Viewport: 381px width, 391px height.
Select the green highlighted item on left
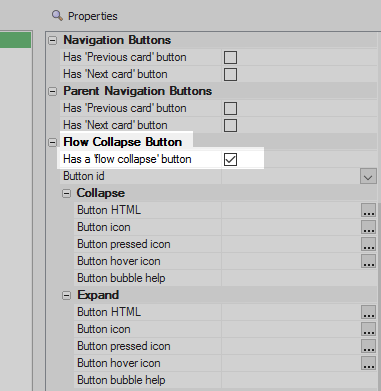16,40
